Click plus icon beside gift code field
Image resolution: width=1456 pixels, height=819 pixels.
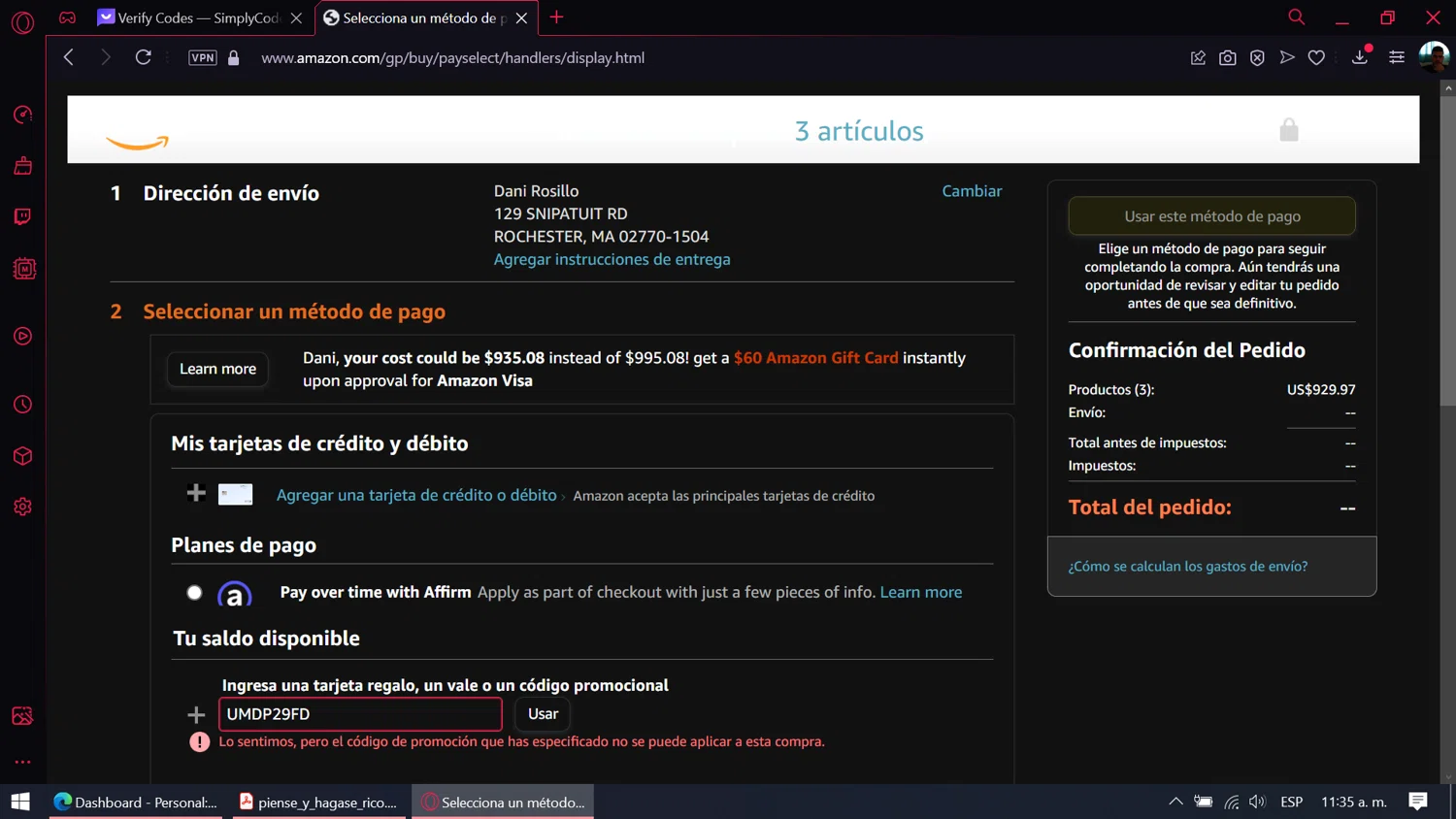(x=196, y=715)
